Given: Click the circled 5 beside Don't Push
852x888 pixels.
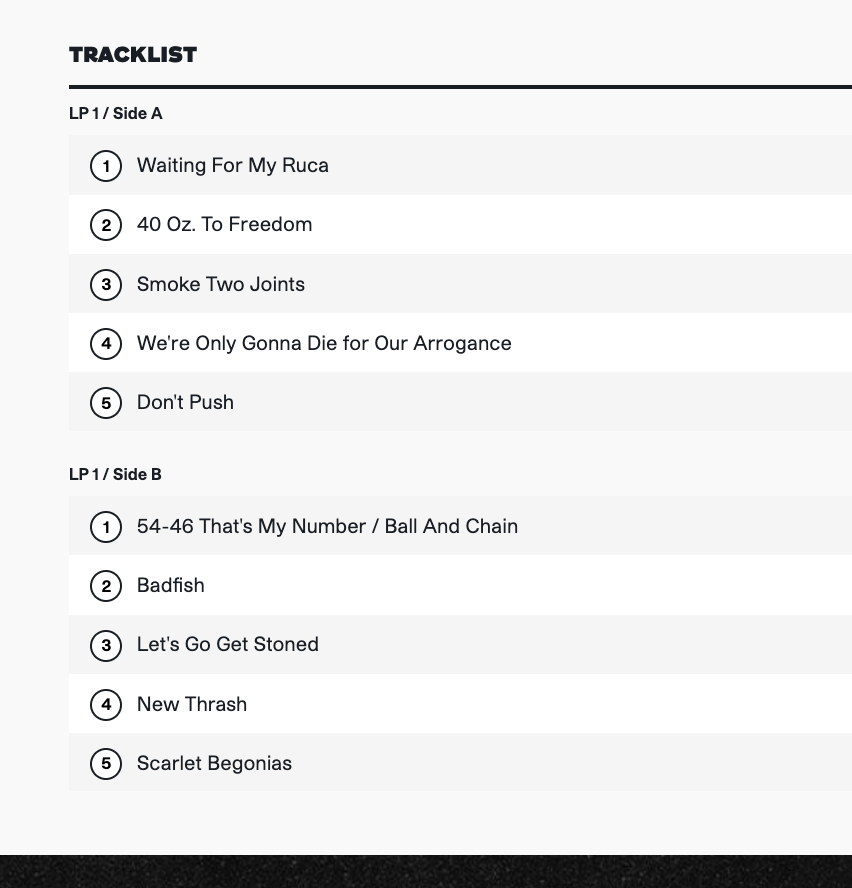Looking at the screenshot, I should click(x=106, y=403).
